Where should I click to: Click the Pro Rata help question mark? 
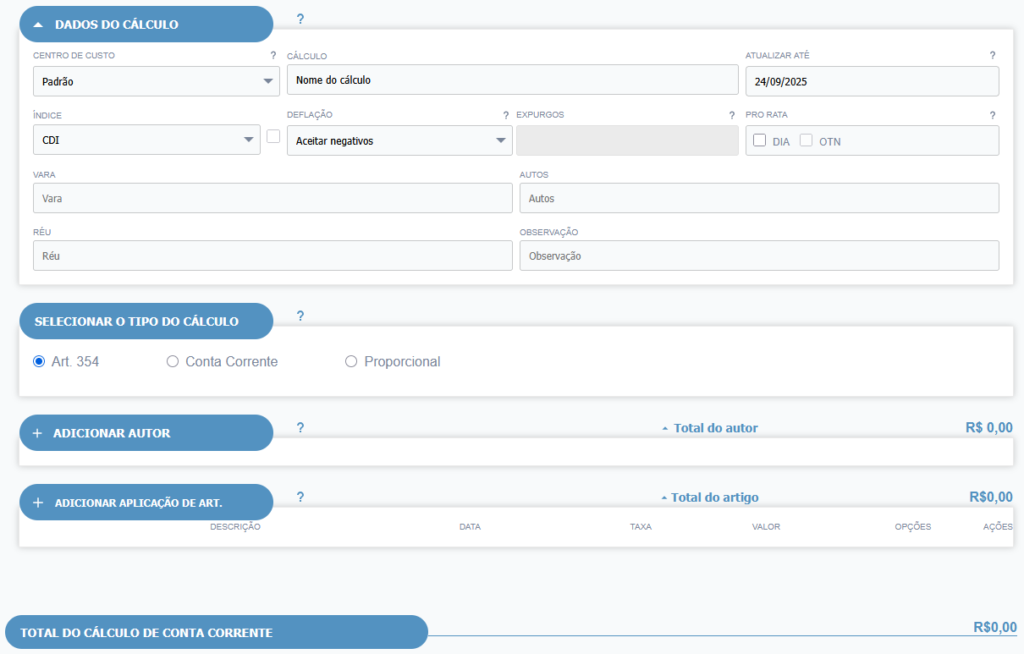pos(992,115)
